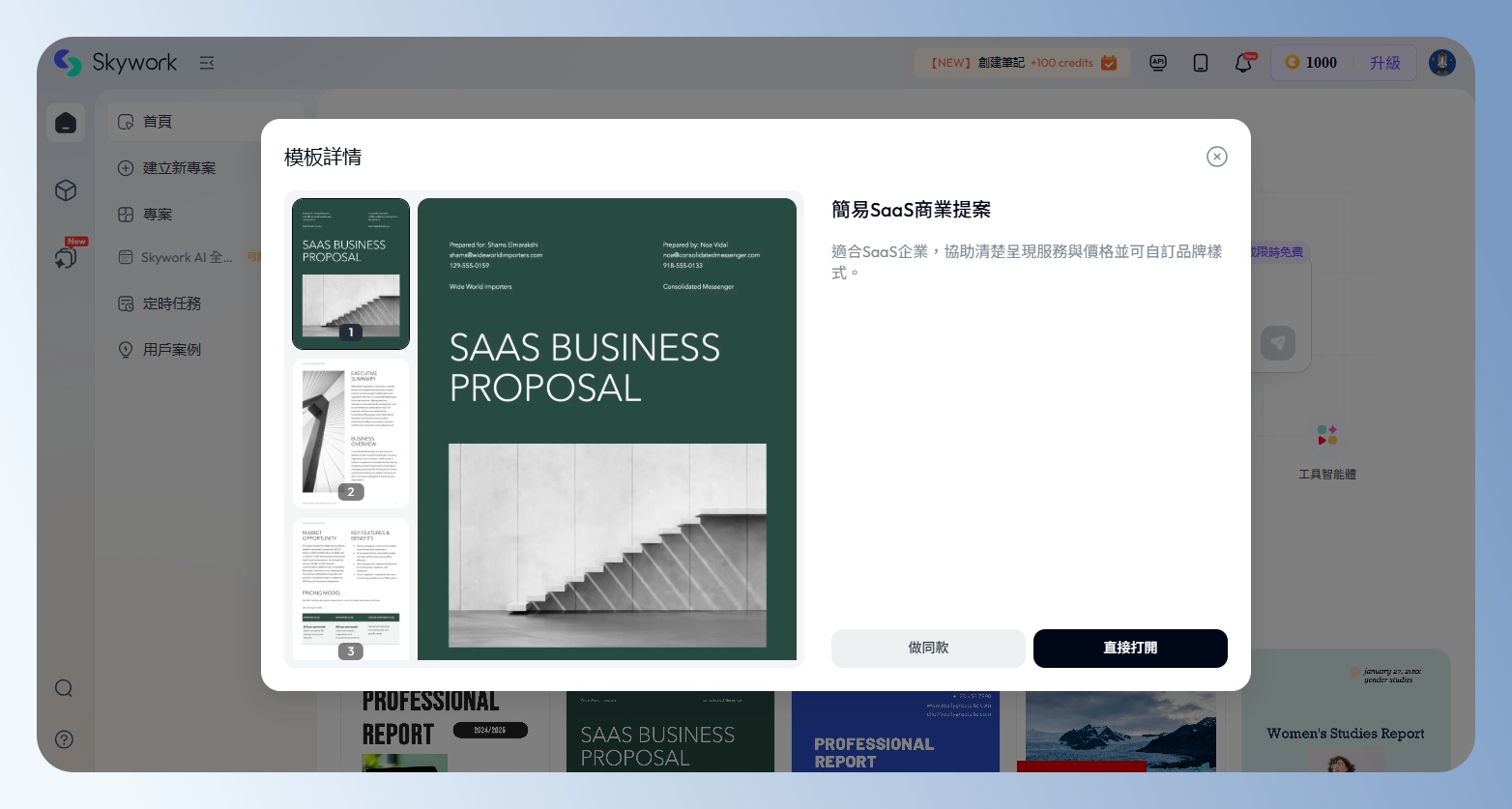
Task: Open the mobile app phone icon
Action: [x=1200, y=63]
